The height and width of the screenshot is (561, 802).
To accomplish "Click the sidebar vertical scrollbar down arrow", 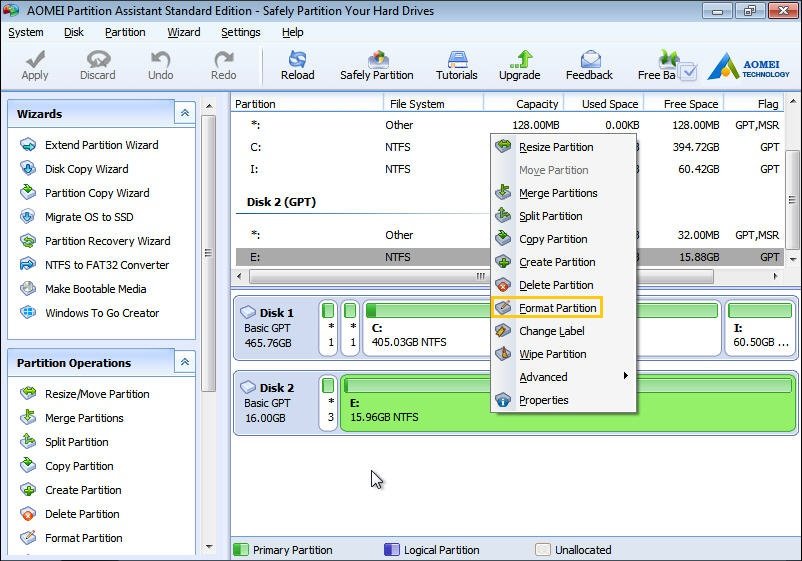I will point(209,547).
